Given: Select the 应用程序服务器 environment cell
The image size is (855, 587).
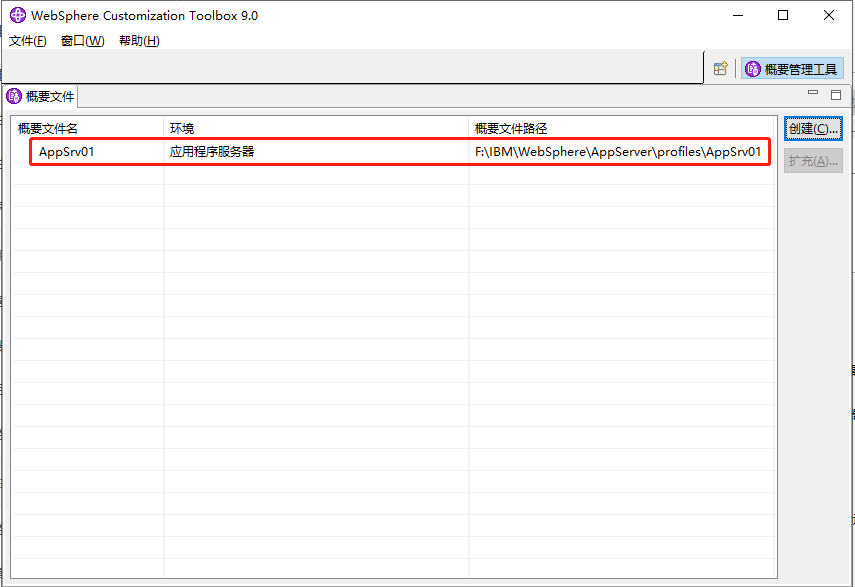Looking at the screenshot, I should [212, 152].
